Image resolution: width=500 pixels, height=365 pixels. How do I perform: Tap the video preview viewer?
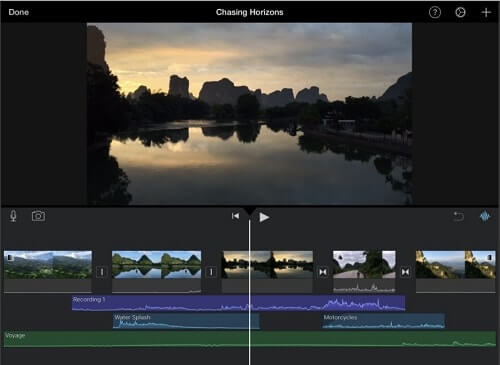click(249, 114)
